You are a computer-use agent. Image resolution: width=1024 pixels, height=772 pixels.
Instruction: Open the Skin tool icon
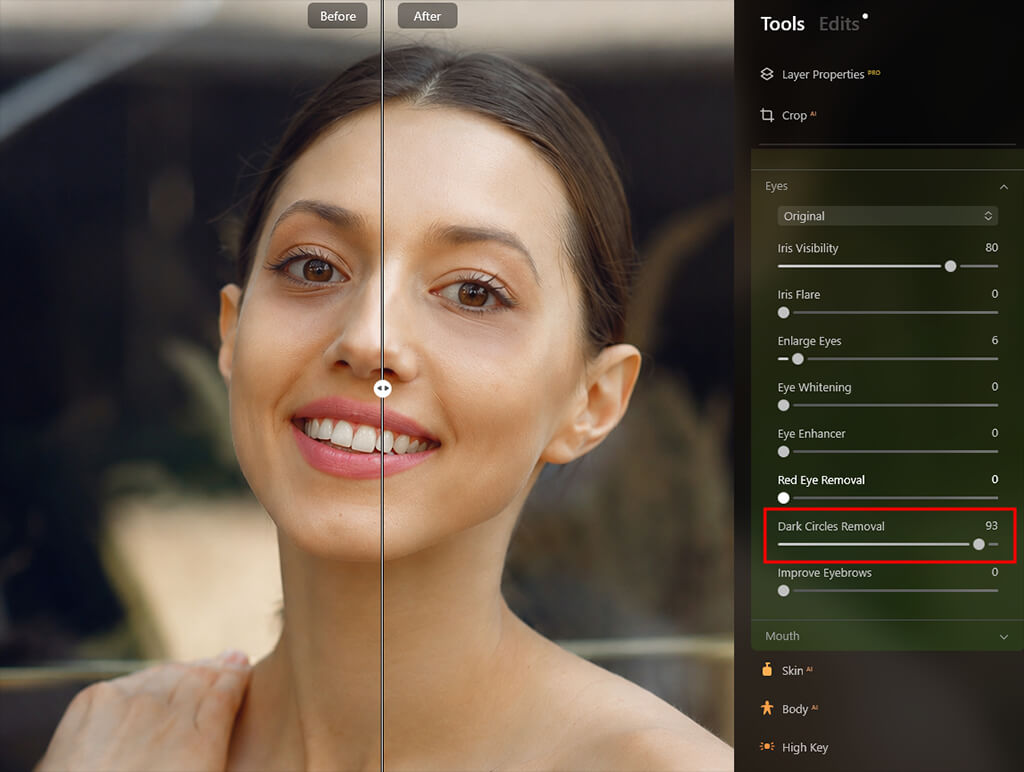pos(767,669)
